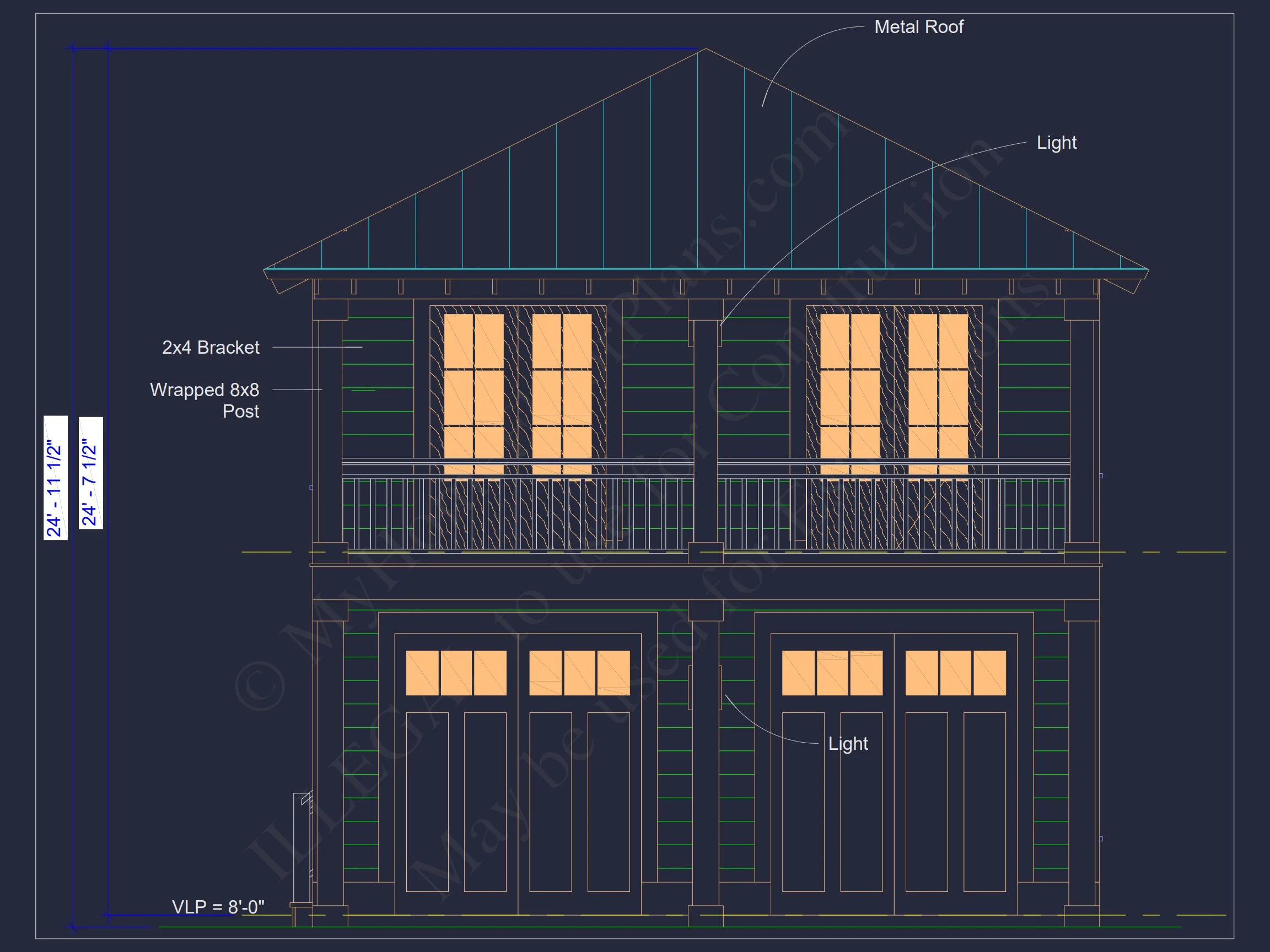Select the right garage door's rightmost panel
This screenshot has width=1270, height=952.
[984, 802]
